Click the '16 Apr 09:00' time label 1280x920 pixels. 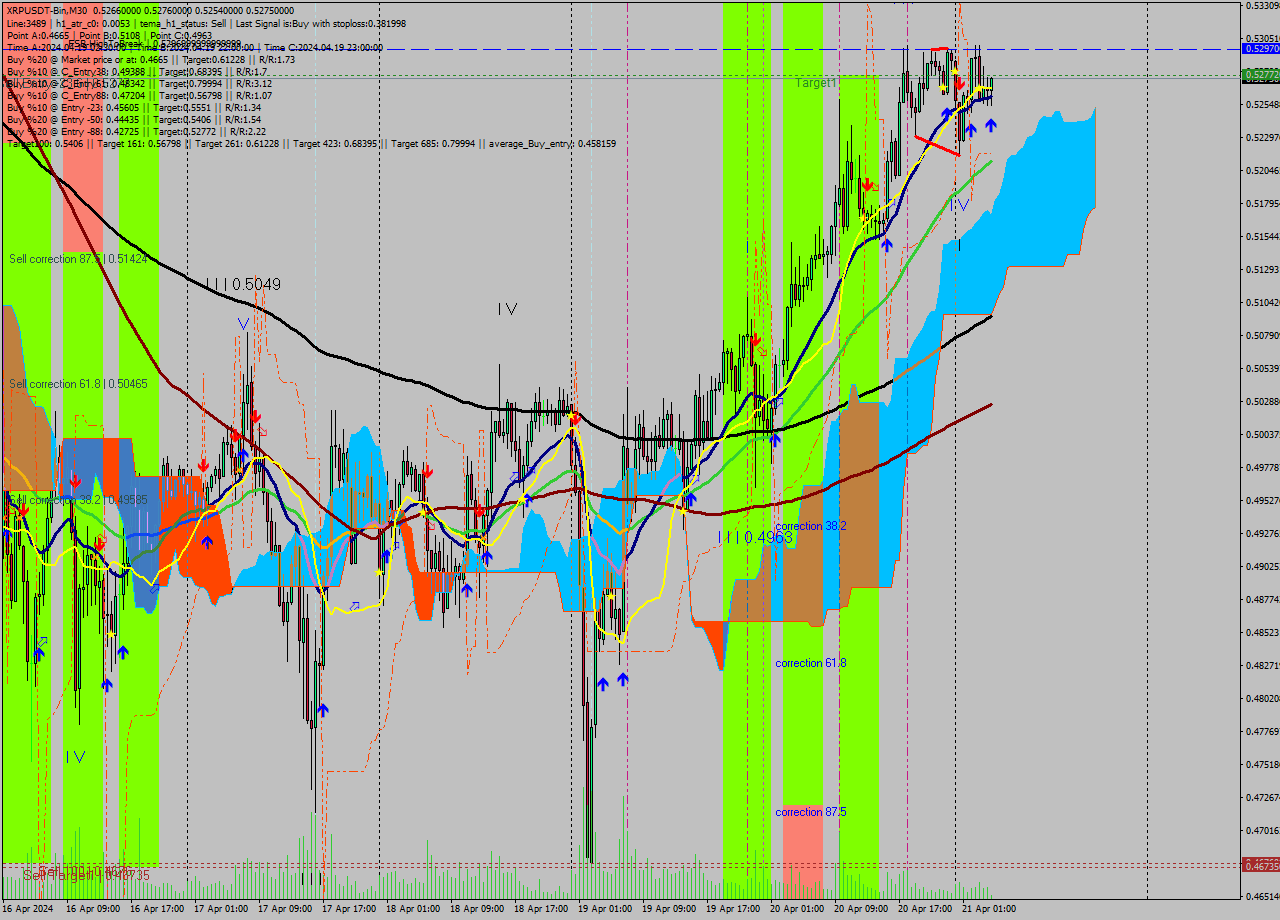pos(93,910)
